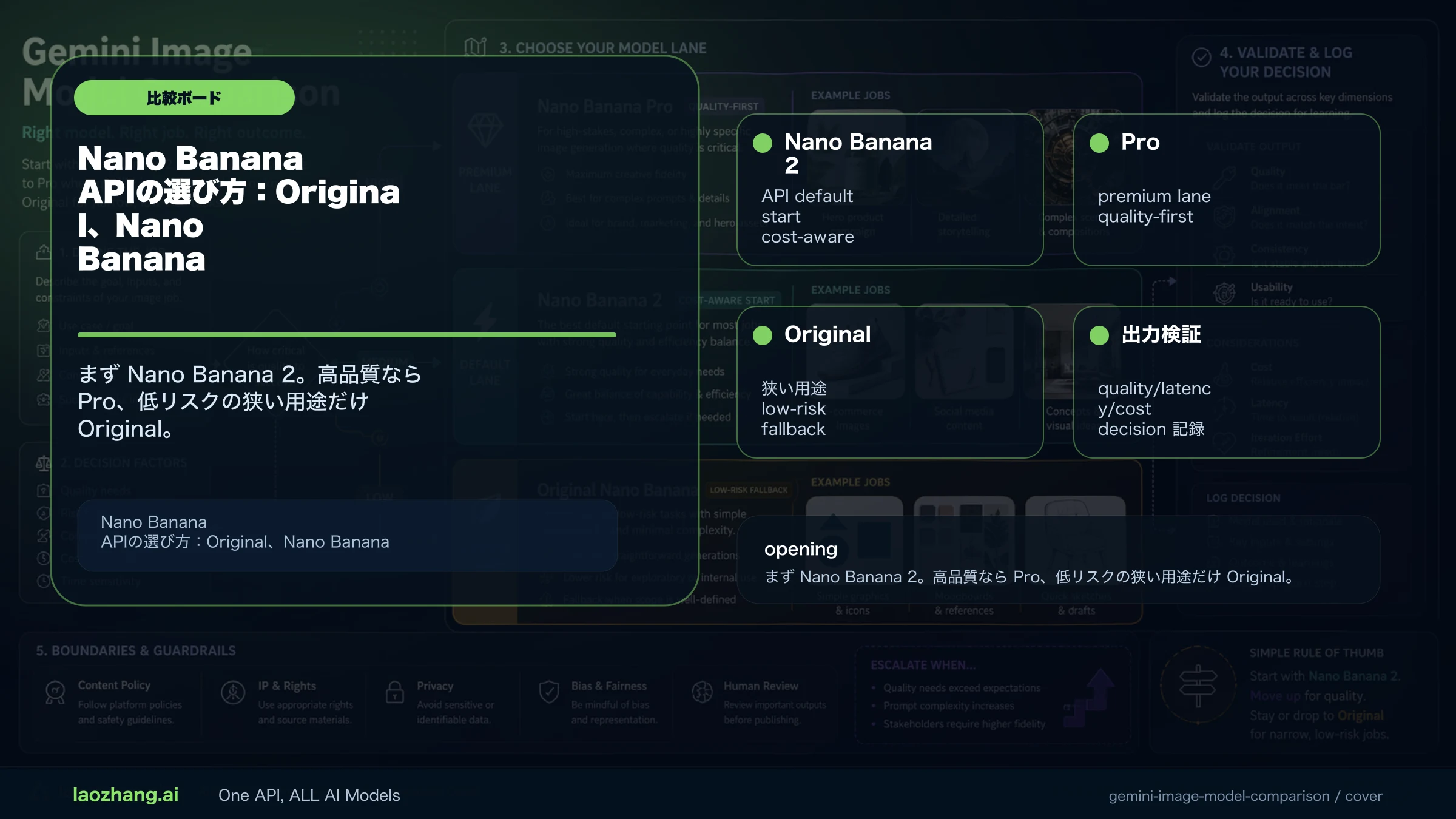Click the SIMPLE RULE OF THUMB heading
Screen dimensions: 1456x819
(1316, 653)
